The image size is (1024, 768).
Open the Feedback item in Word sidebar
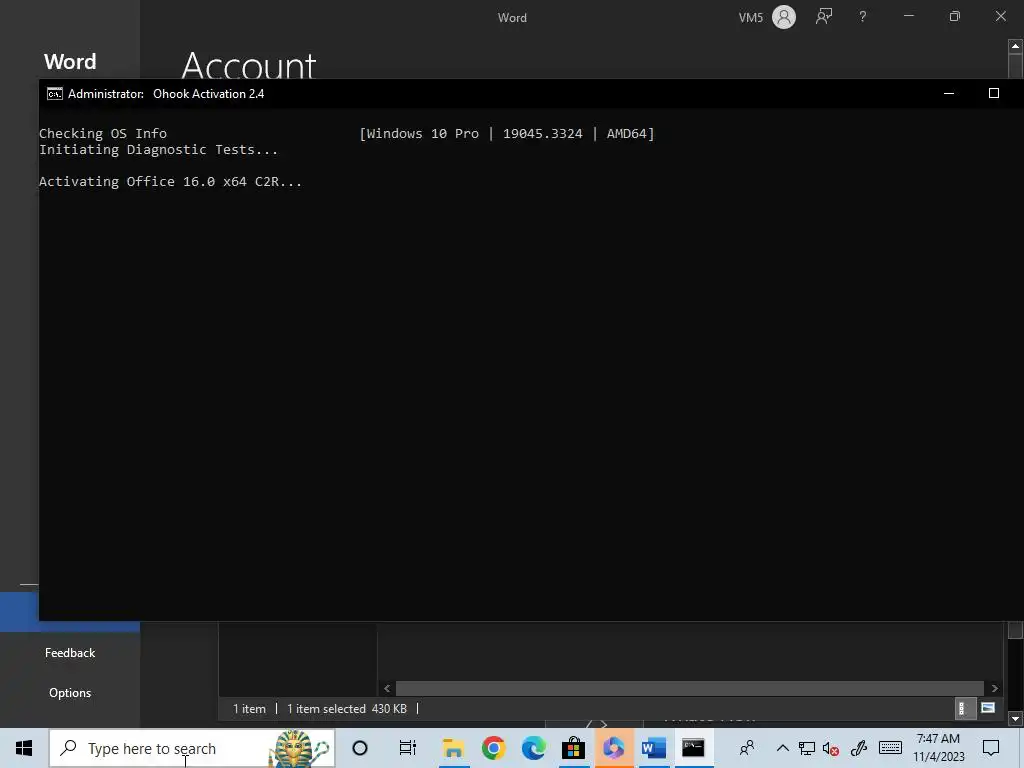pos(70,653)
